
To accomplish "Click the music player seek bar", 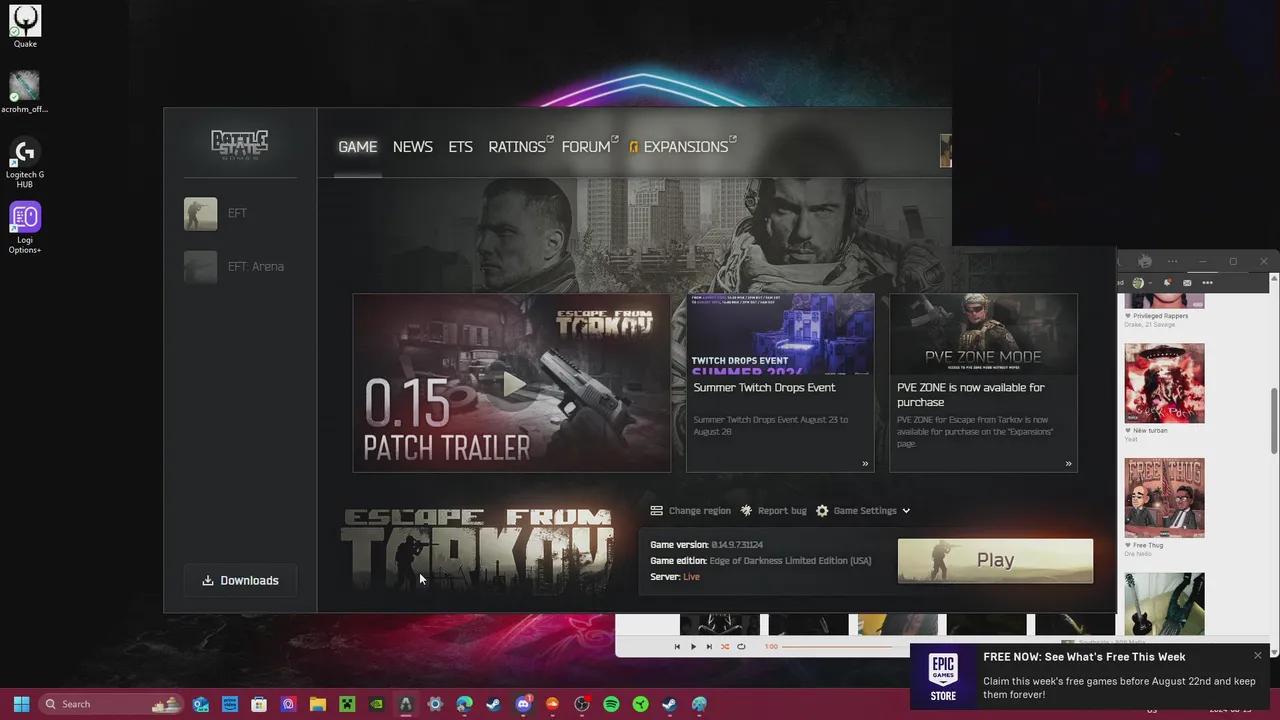I will (x=846, y=647).
